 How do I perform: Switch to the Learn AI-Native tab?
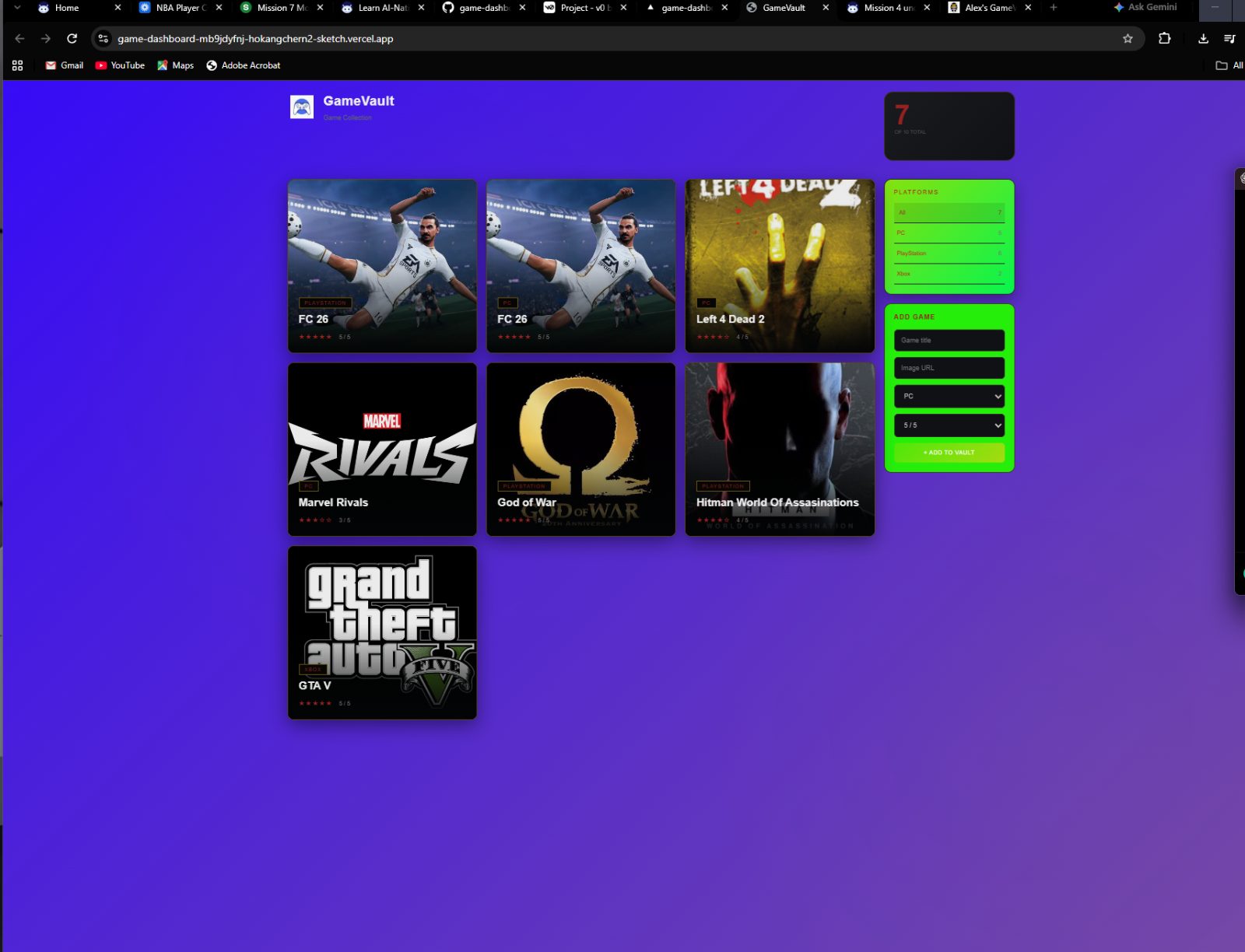coord(375,8)
